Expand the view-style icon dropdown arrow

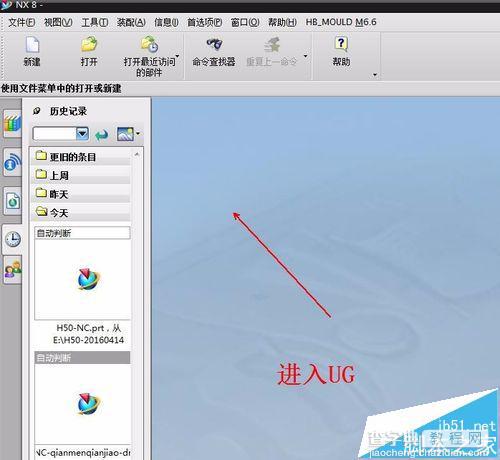coord(138,134)
